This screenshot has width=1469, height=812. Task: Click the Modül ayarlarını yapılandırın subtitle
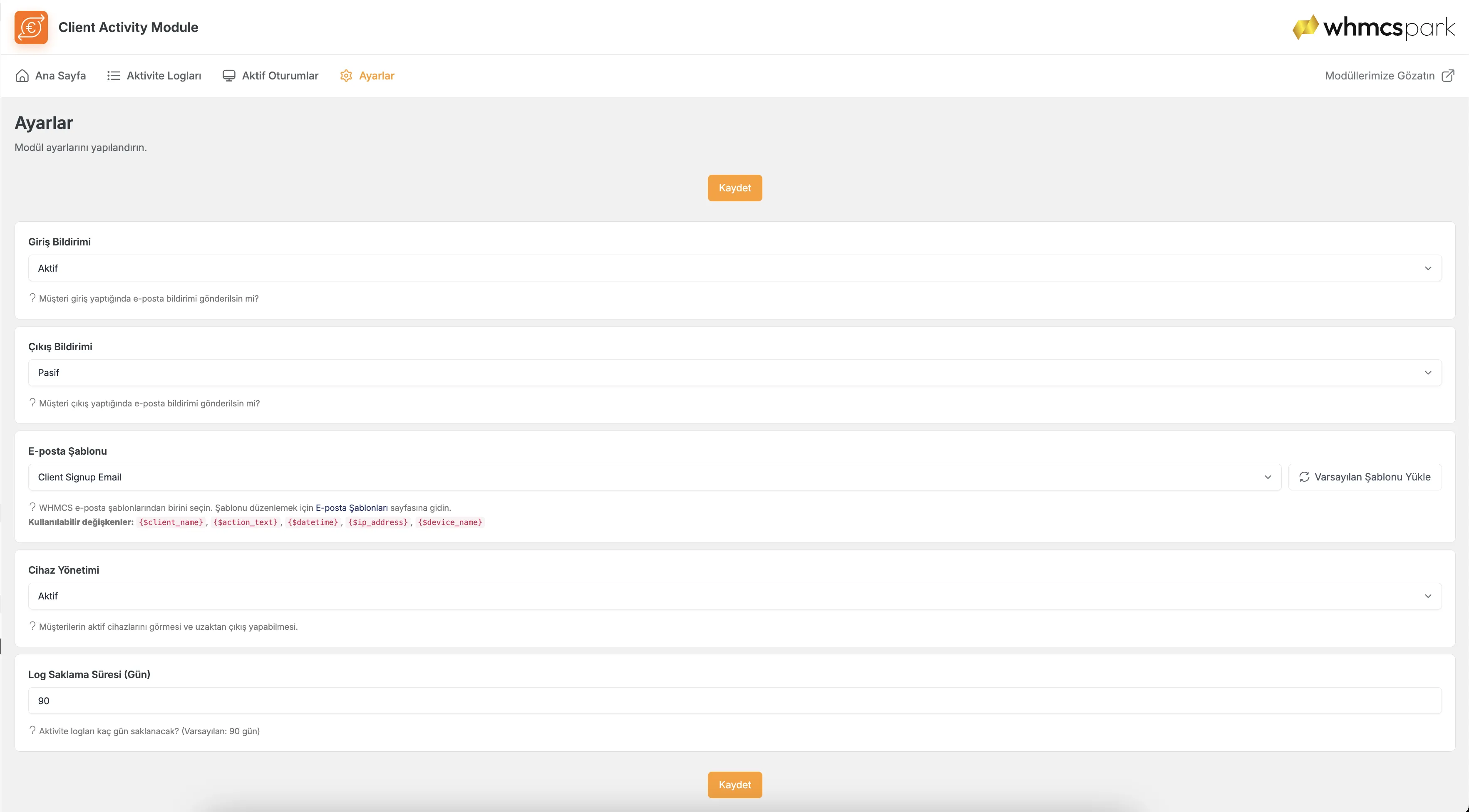point(80,147)
